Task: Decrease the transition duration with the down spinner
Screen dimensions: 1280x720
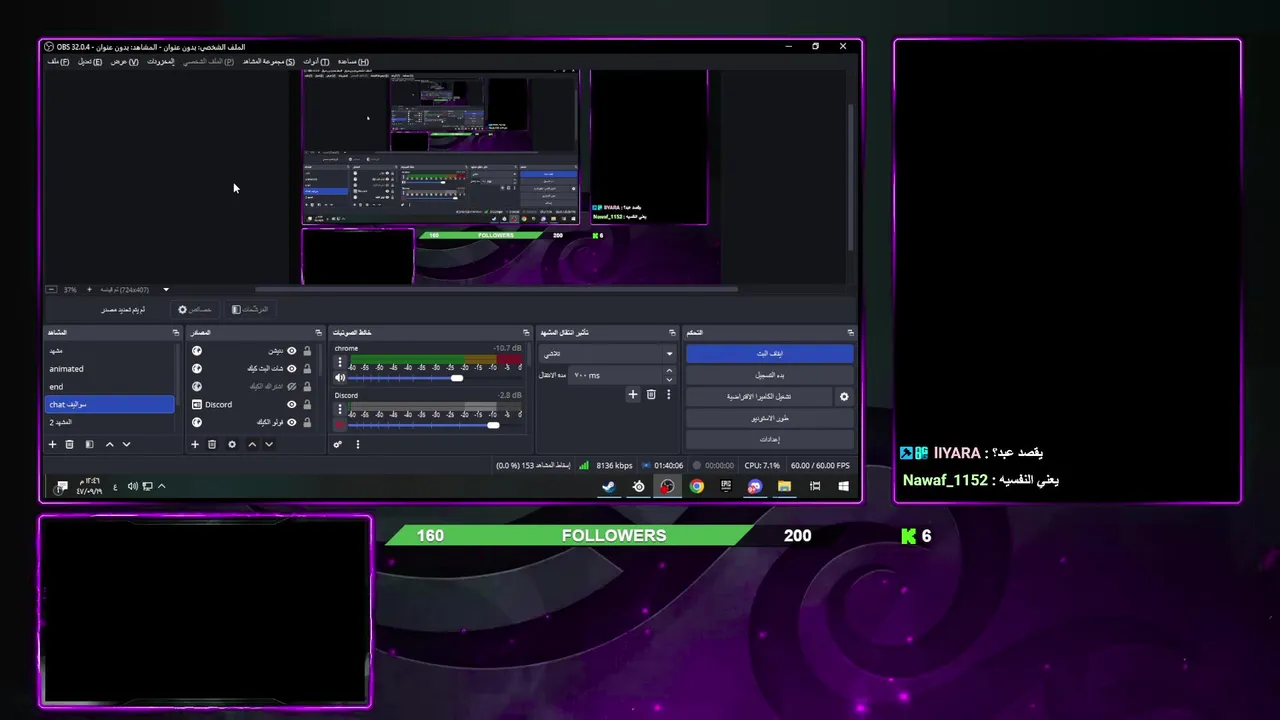Action: pos(669,379)
